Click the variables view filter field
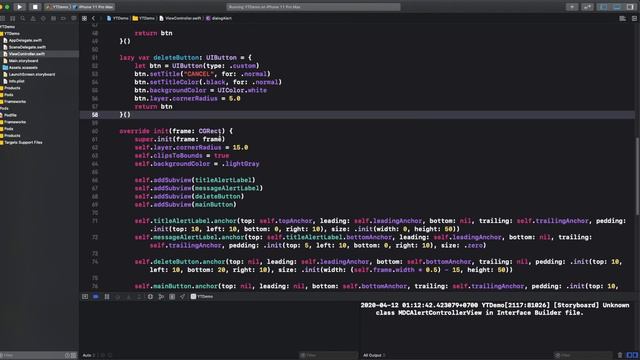The image size is (640, 360). pyautogui.click(x=329, y=356)
